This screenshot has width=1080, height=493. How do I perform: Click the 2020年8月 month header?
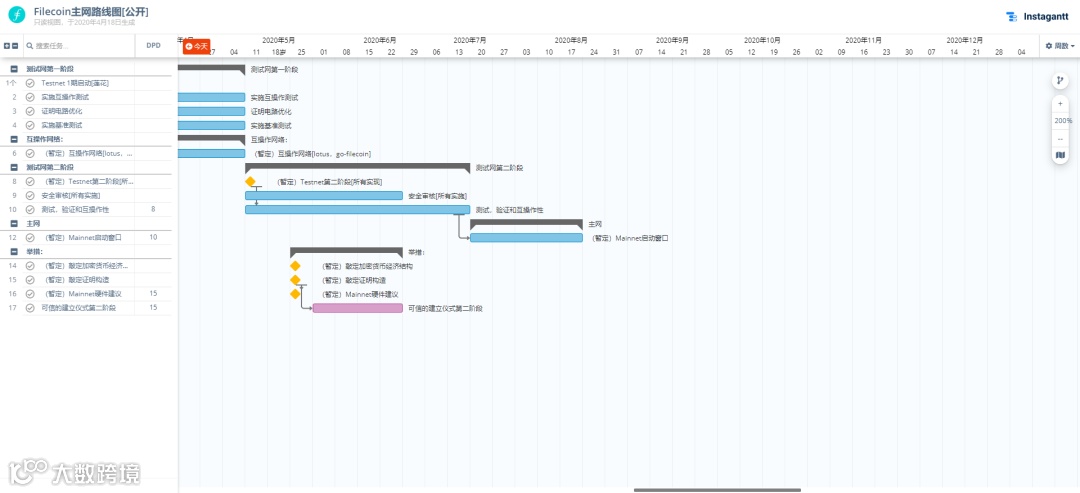(x=571, y=40)
